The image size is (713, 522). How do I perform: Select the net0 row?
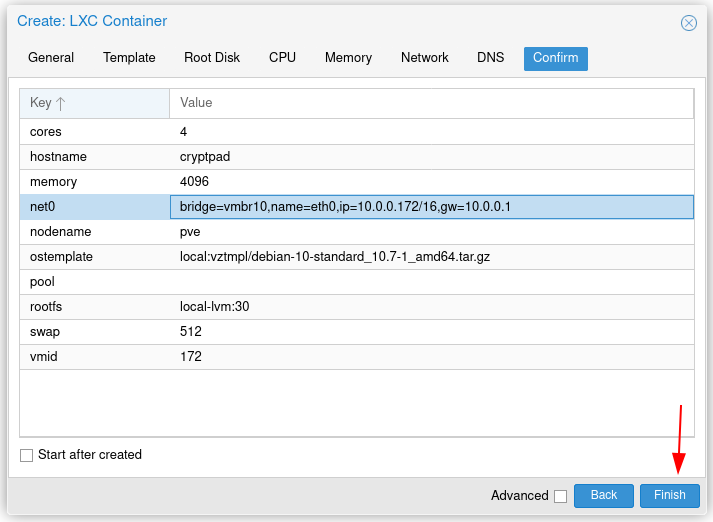(x=357, y=207)
